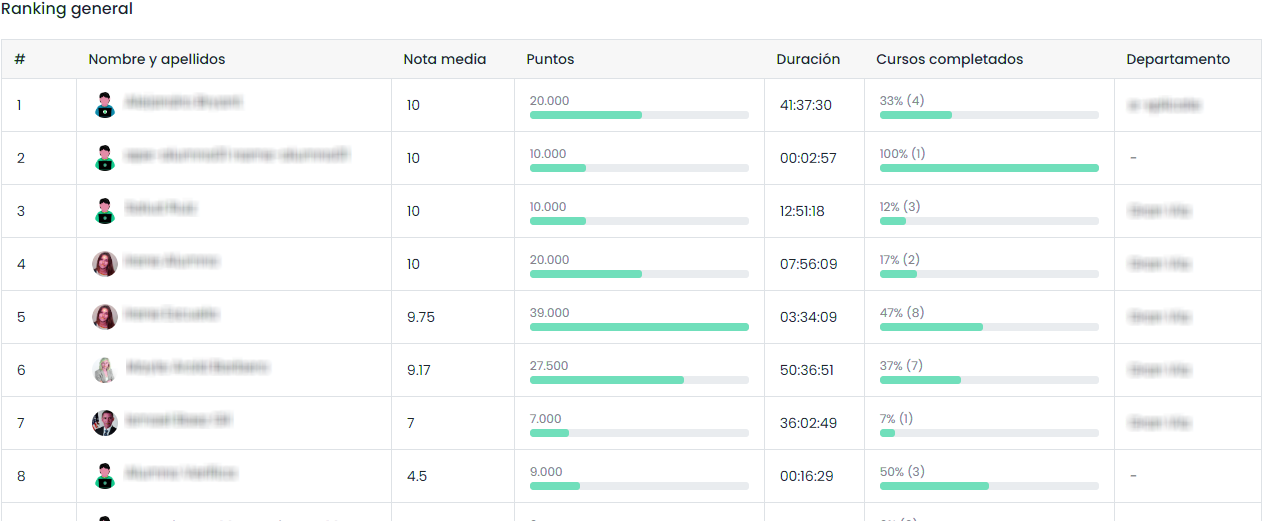Image resolution: width=1263 pixels, height=521 pixels.
Task: Sort by the Nota media column header
Action: (444, 59)
